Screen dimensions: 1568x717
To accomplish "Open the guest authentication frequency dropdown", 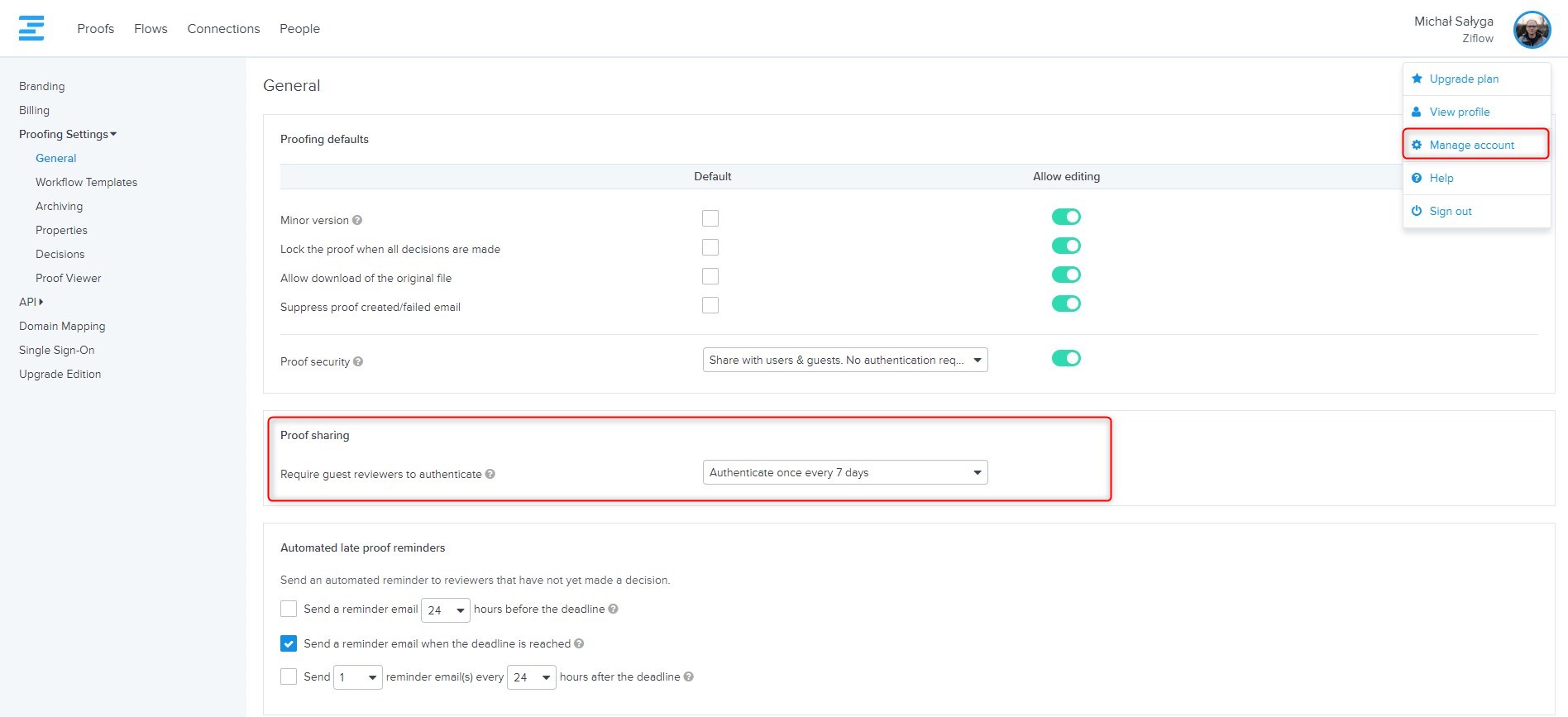I will coord(844,472).
